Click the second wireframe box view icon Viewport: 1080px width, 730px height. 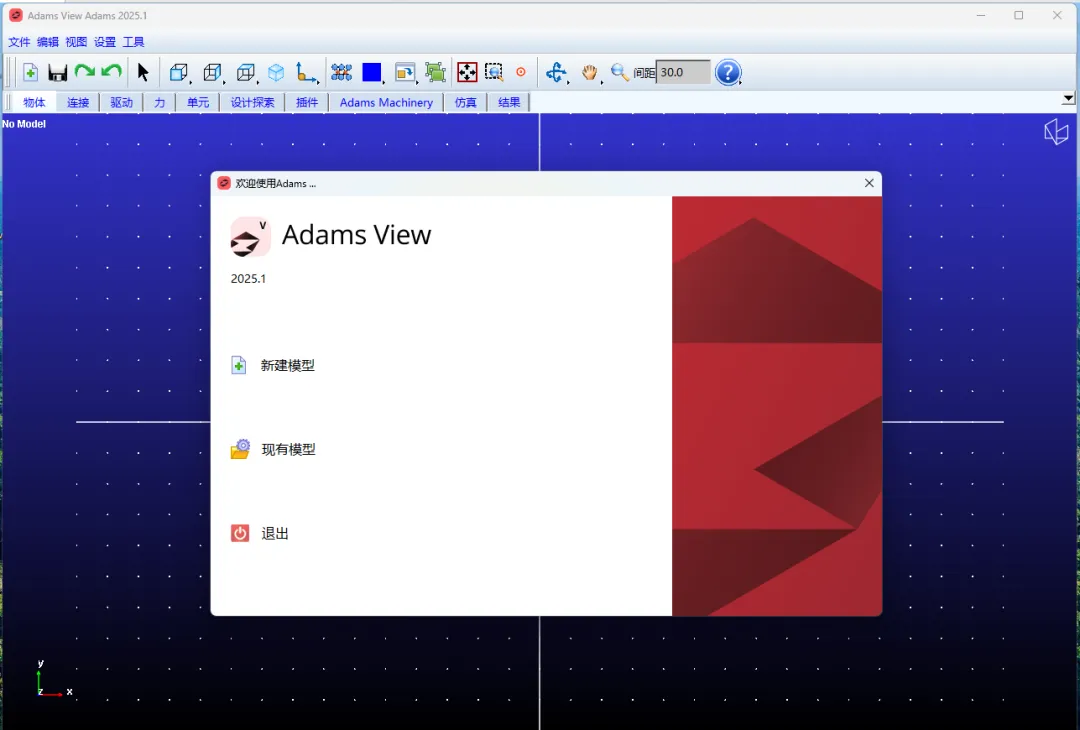click(213, 72)
